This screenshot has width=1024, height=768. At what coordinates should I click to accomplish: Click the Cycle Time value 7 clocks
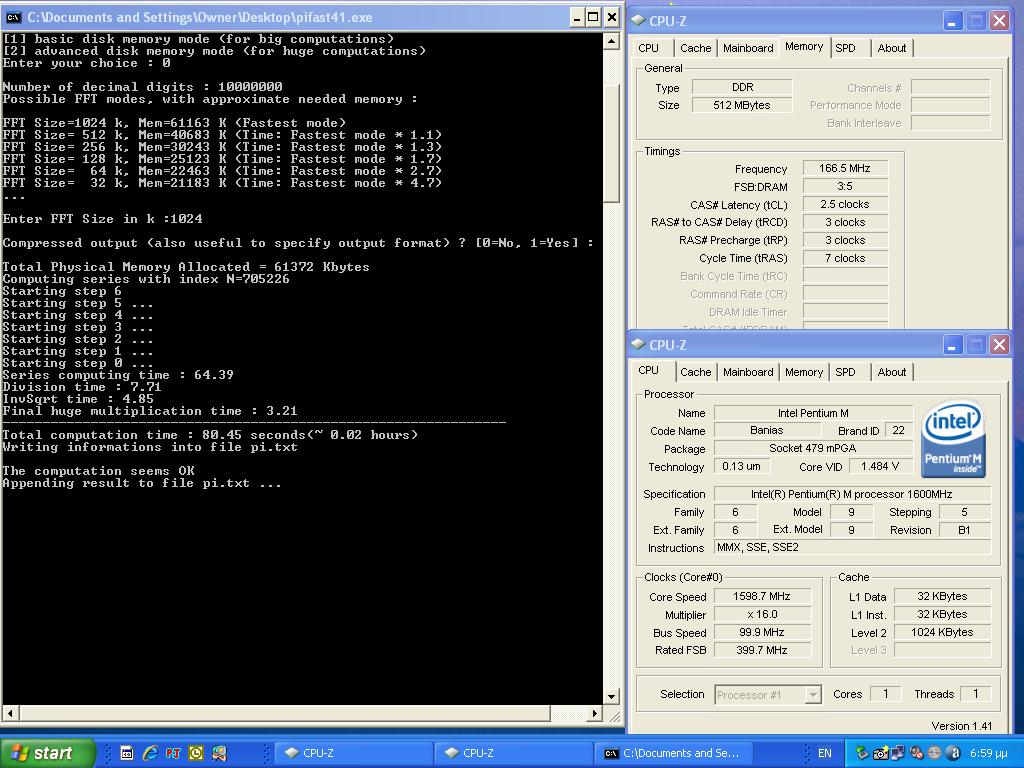845,258
